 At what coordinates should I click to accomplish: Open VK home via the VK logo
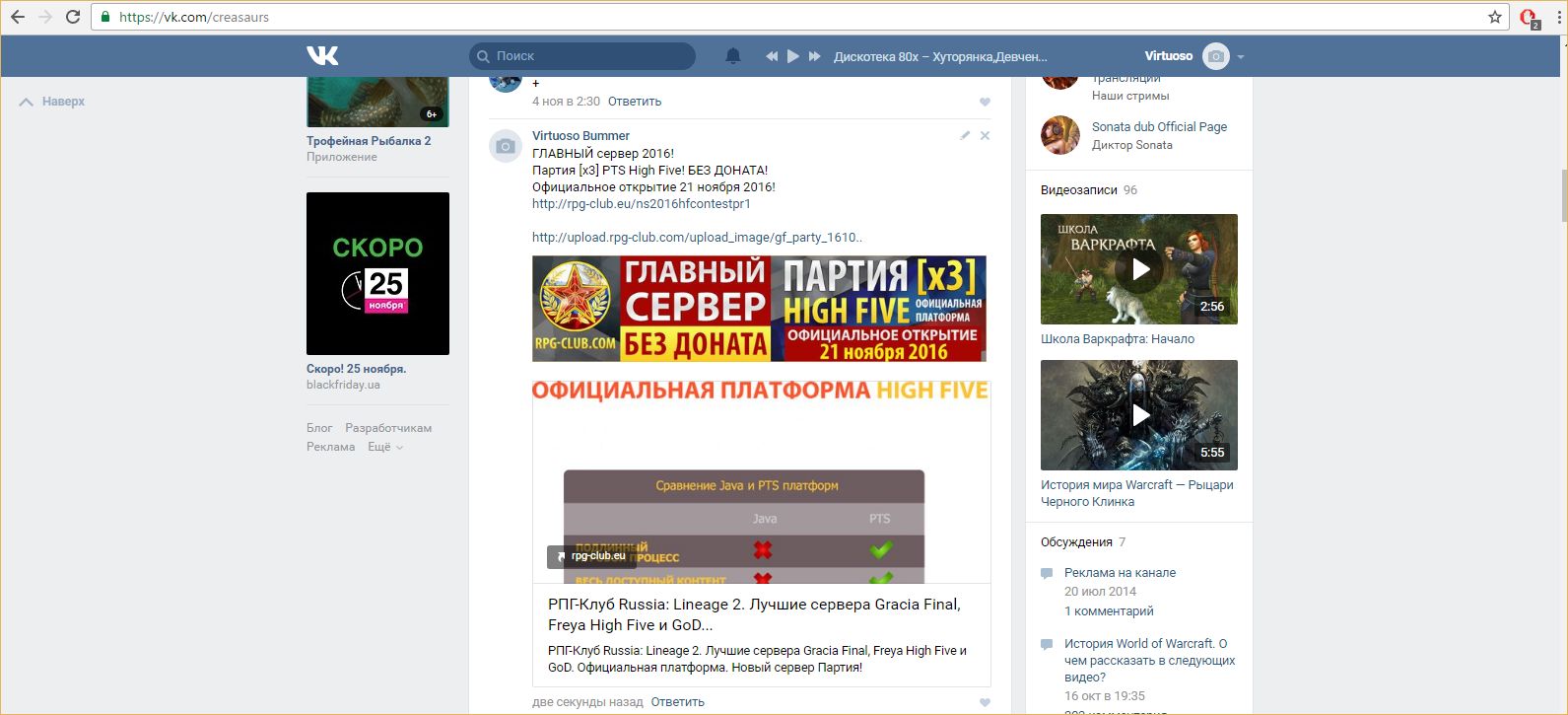[322, 56]
